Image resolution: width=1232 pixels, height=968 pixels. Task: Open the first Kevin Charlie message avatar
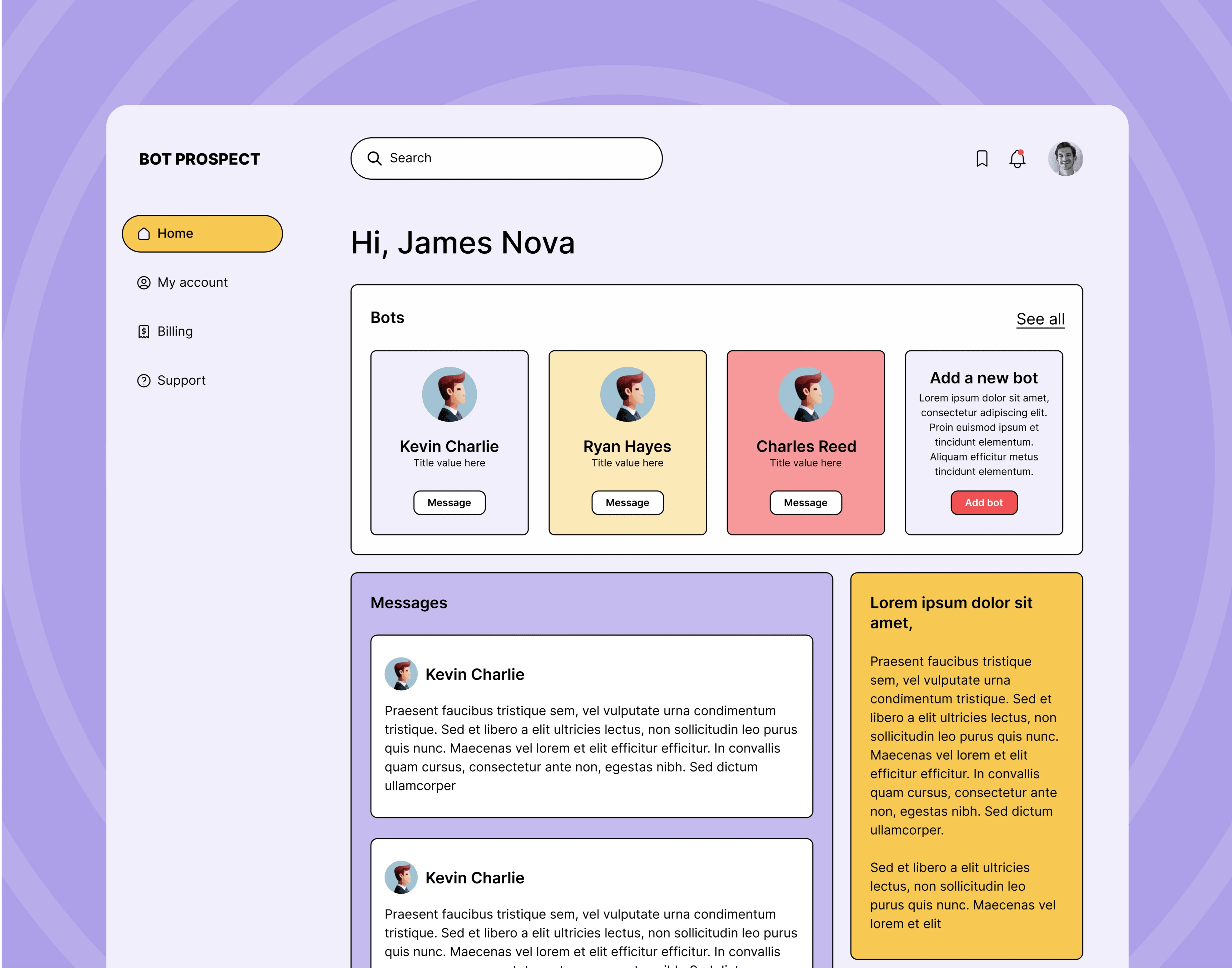[x=401, y=674]
